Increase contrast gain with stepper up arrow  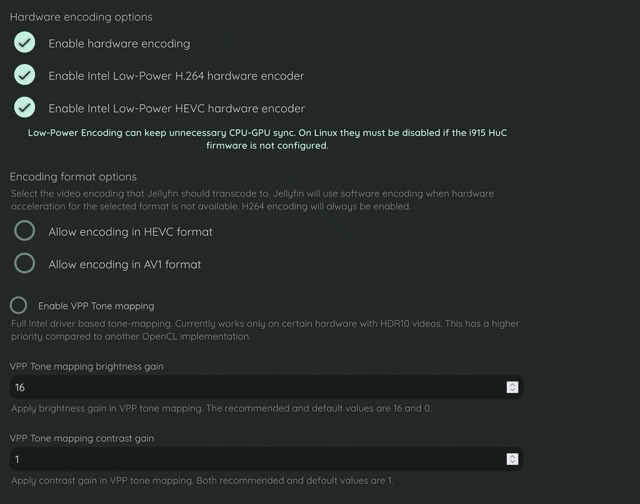click(512, 456)
